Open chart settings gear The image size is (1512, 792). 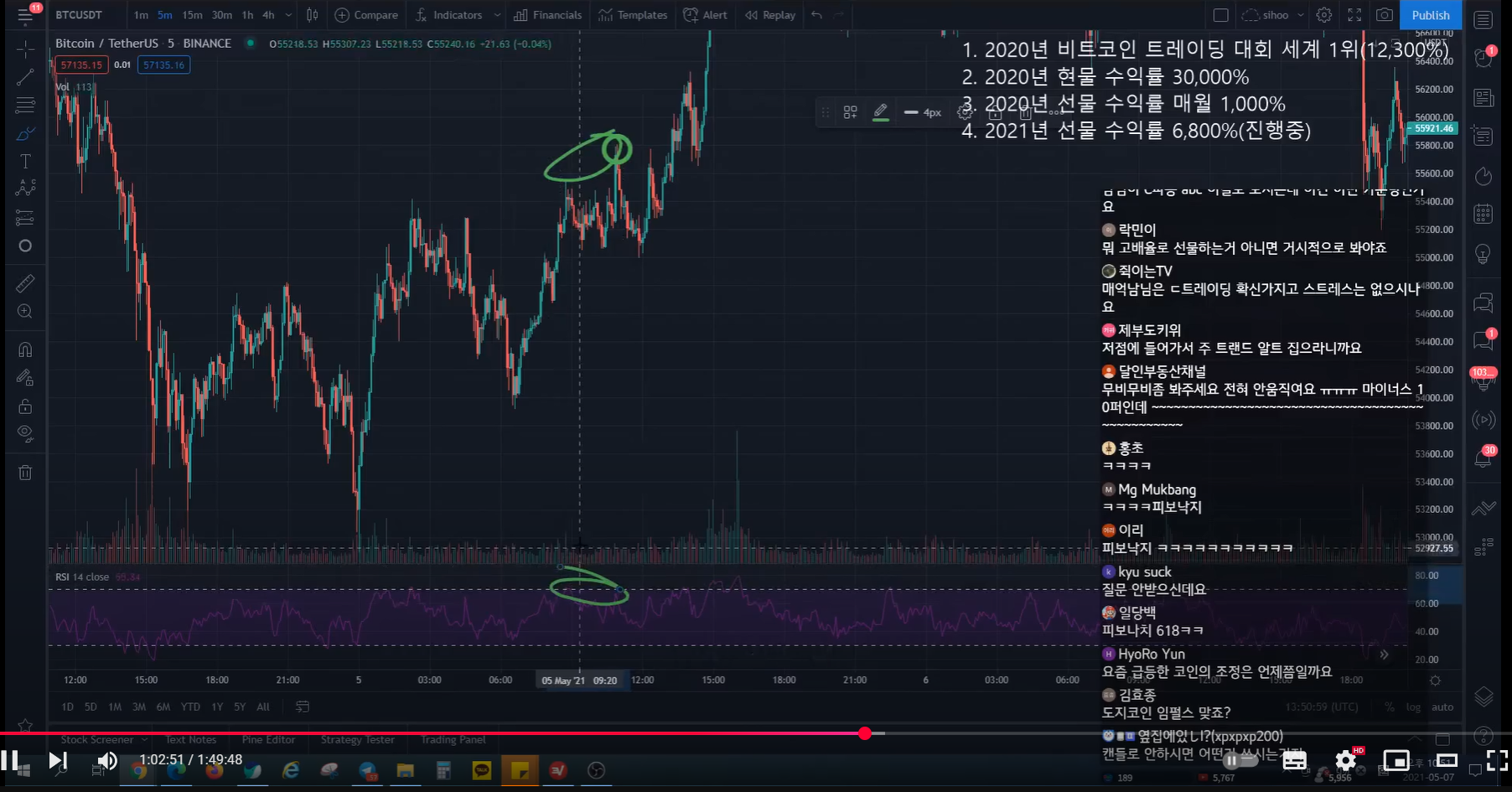coord(1324,15)
